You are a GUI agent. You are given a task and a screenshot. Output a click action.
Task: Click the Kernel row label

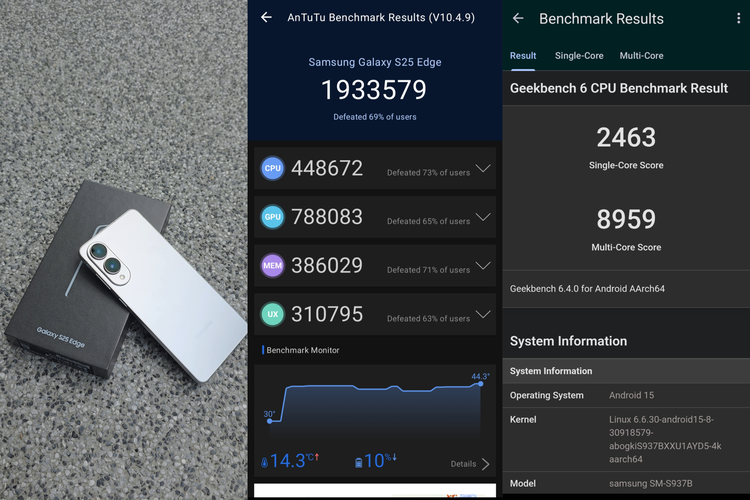click(x=523, y=420)
